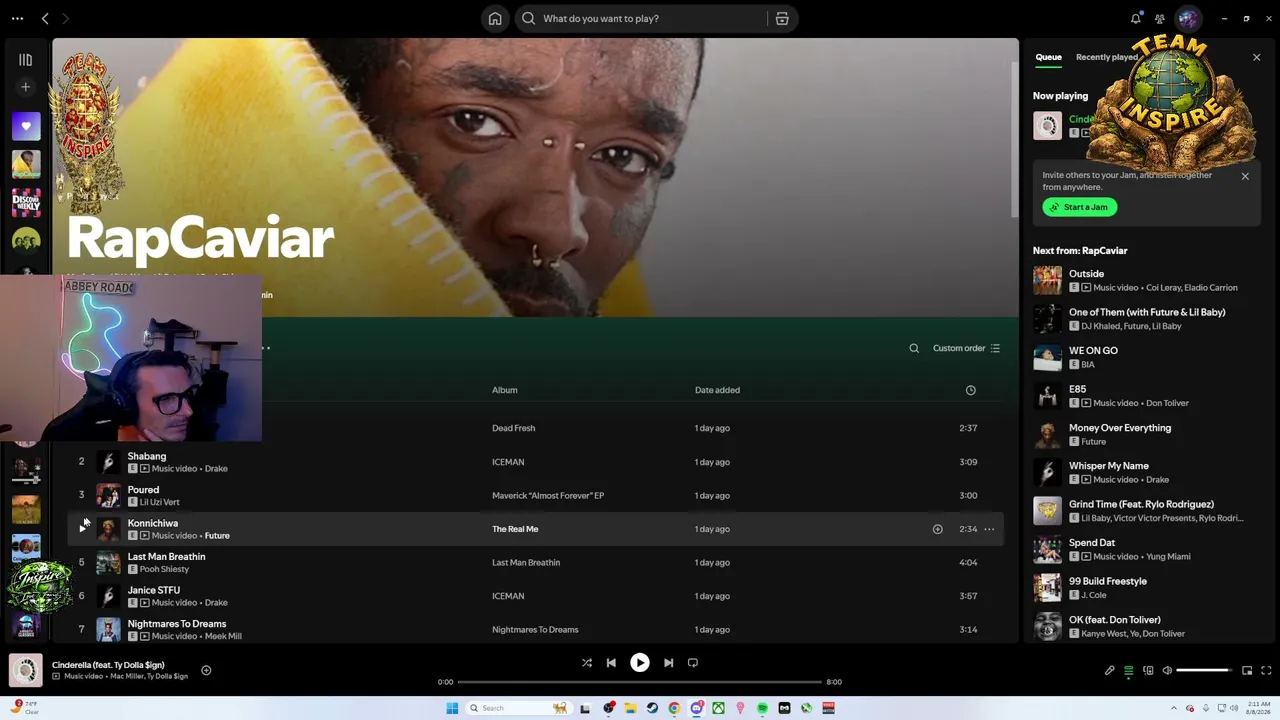Screen dimensions: 1280x720
Task: Select the Poured track row title
Action: (x=143, y=490)
